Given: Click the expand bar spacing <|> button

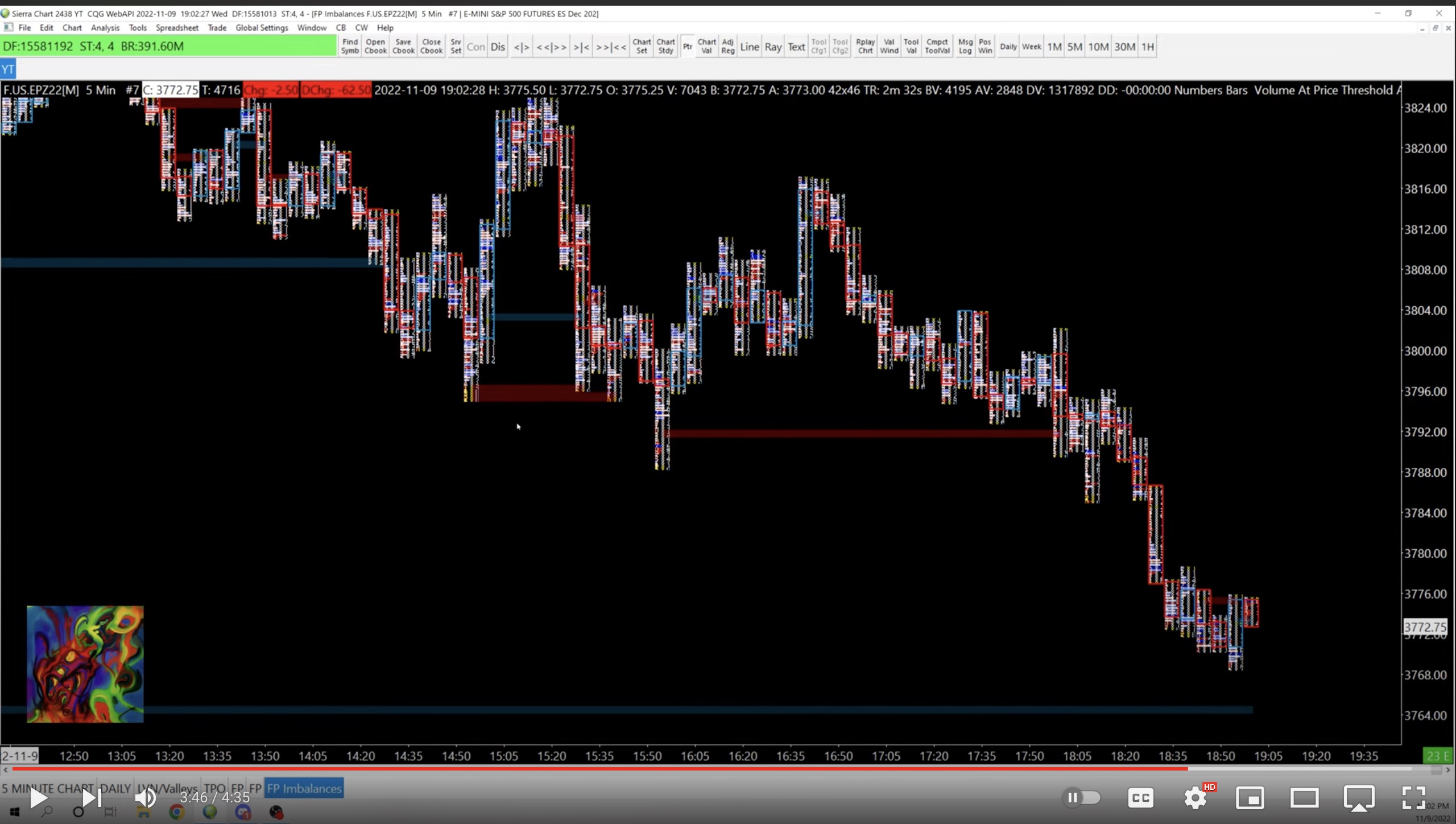Looking at the screenshot, I should pos(521,47).
